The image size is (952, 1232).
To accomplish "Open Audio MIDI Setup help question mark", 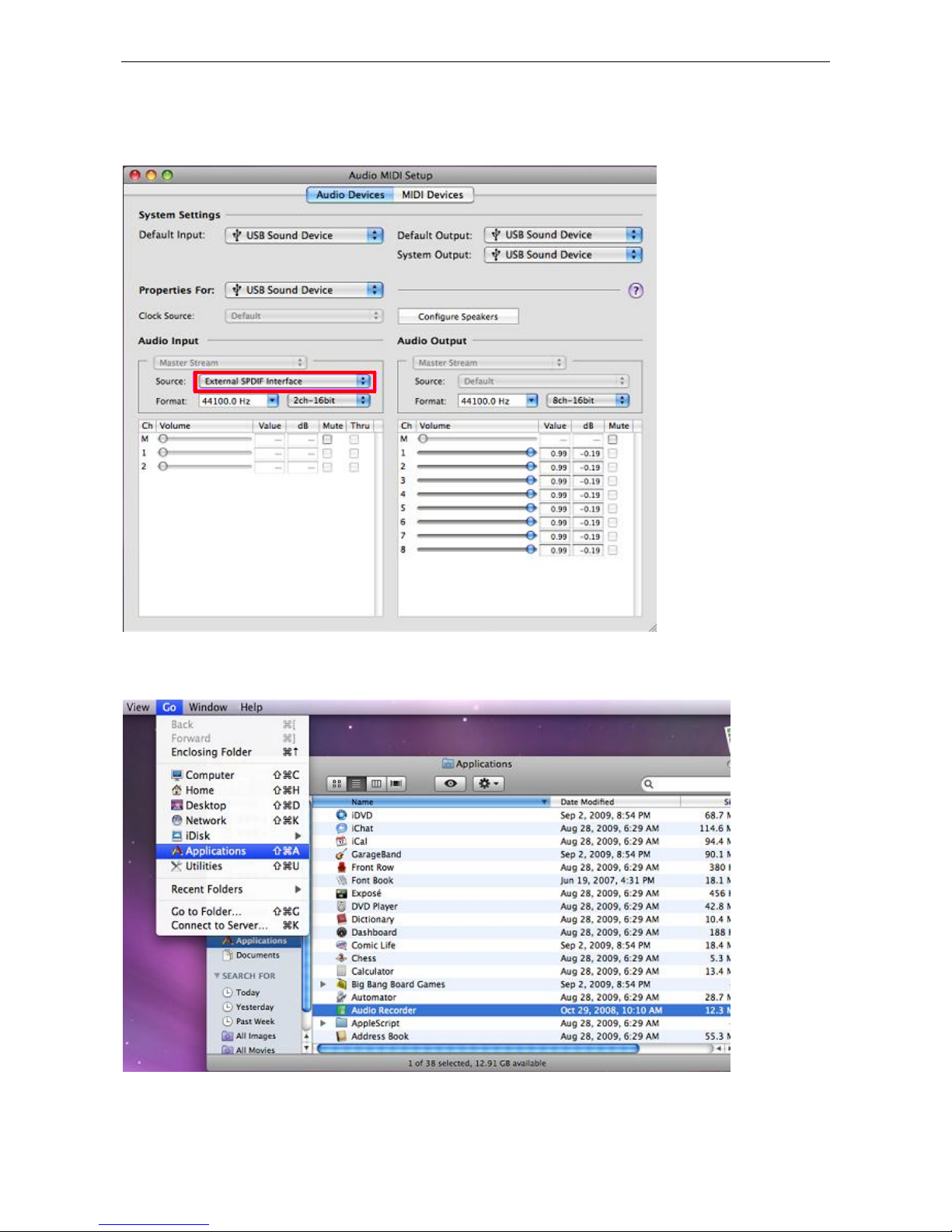I will [x=636, y=290].
